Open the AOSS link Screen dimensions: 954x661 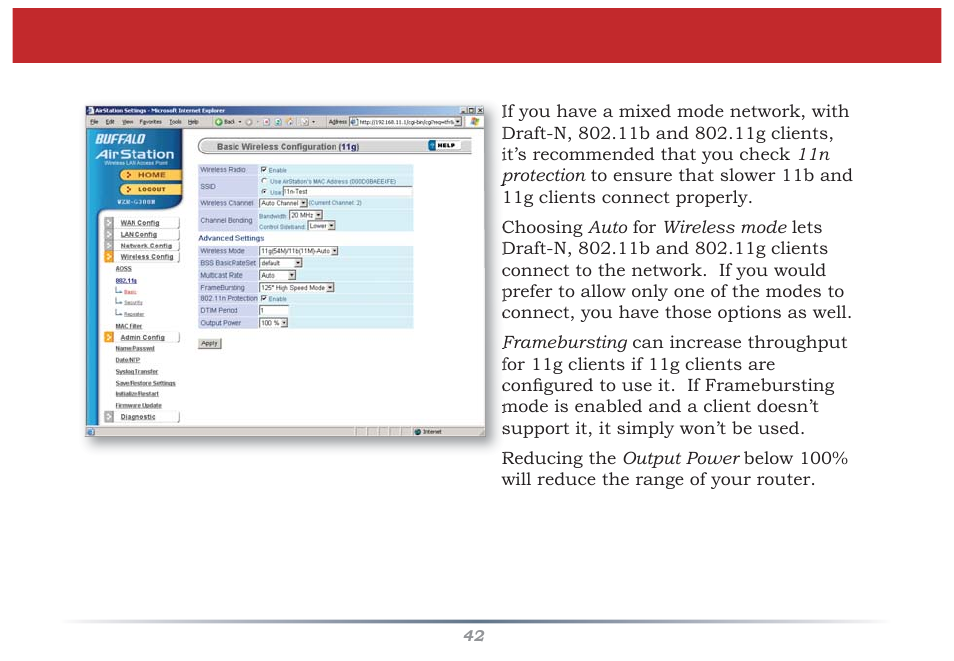point(124,268)
